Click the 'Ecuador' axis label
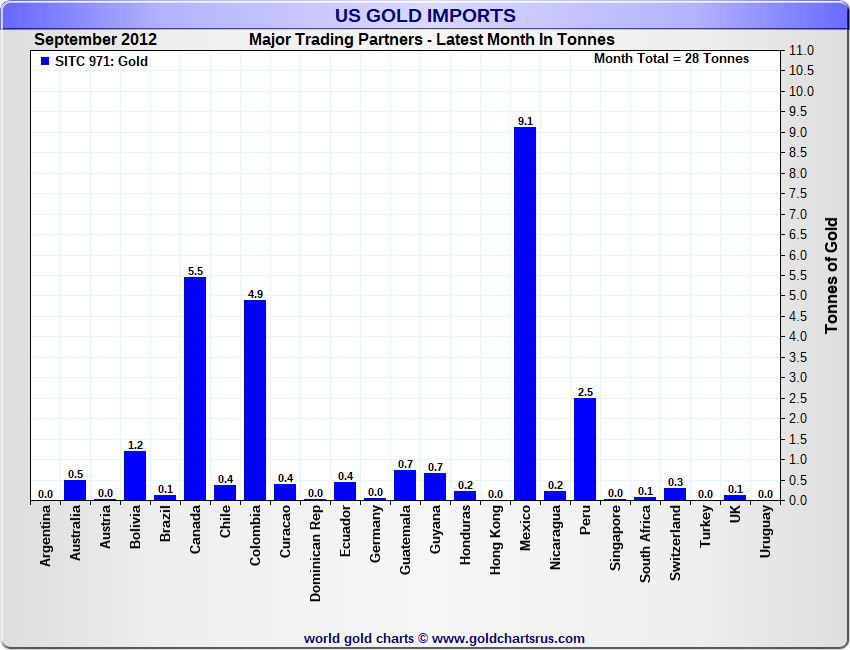The width and height of the screenshot is (850, 650). [345, 531]
